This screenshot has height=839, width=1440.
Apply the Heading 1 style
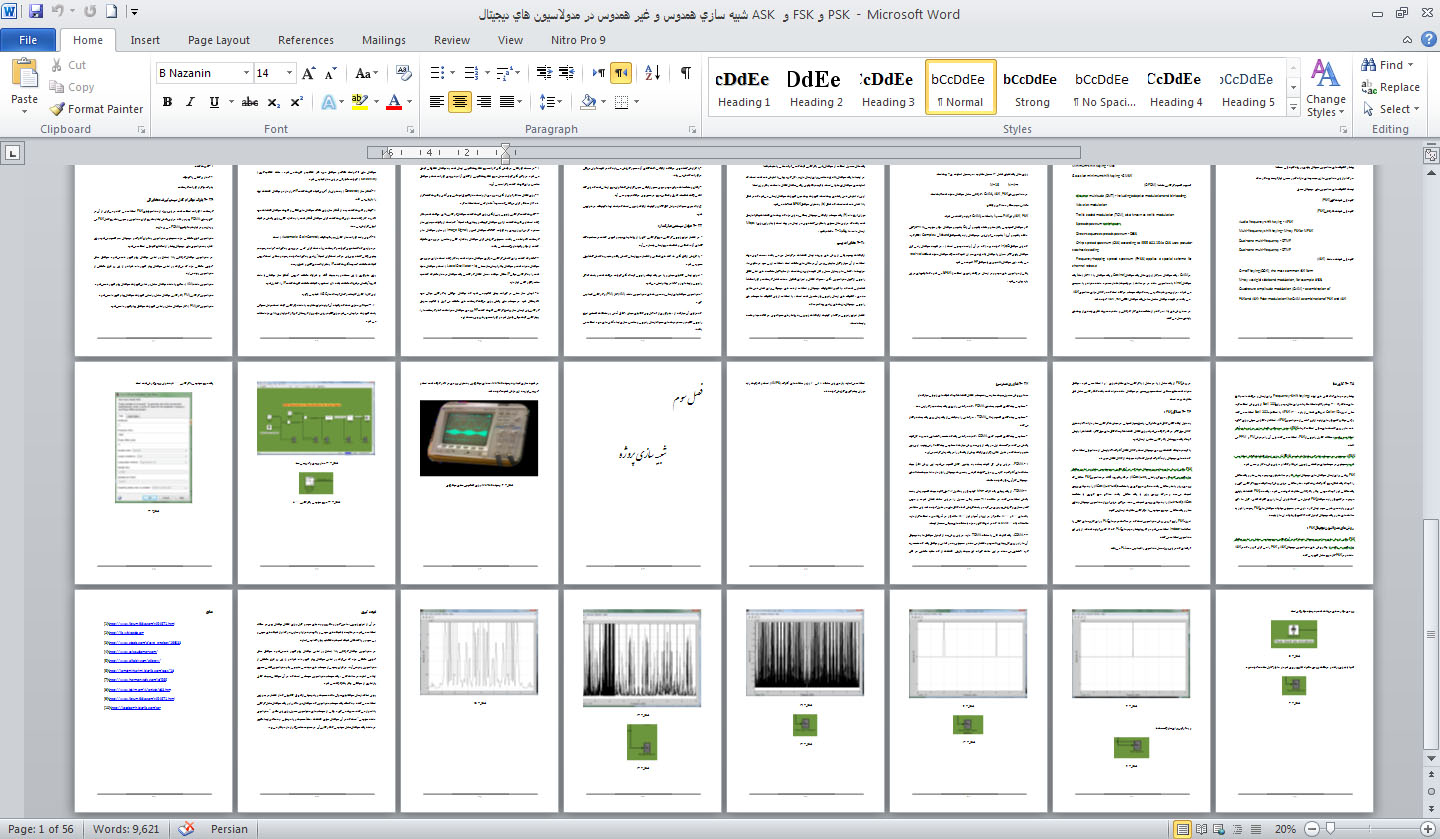[x=744, y=88]
